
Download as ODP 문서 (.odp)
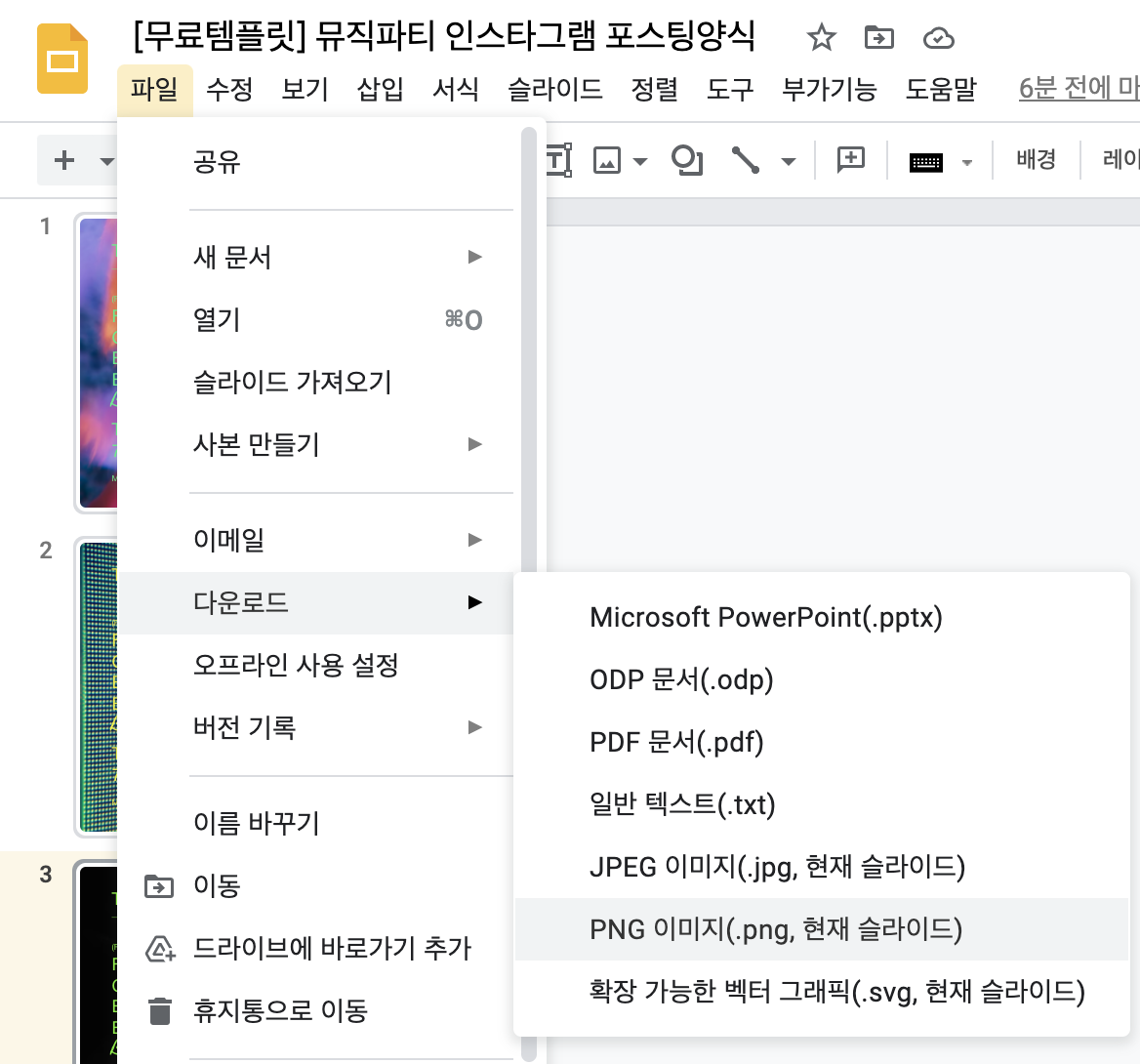pyautogui.click(x=822, y=680)
